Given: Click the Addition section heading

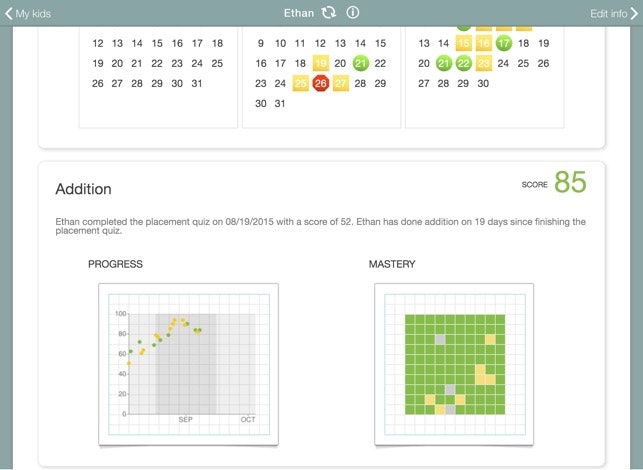Looking at the screenshot, I should click(83, 189).
